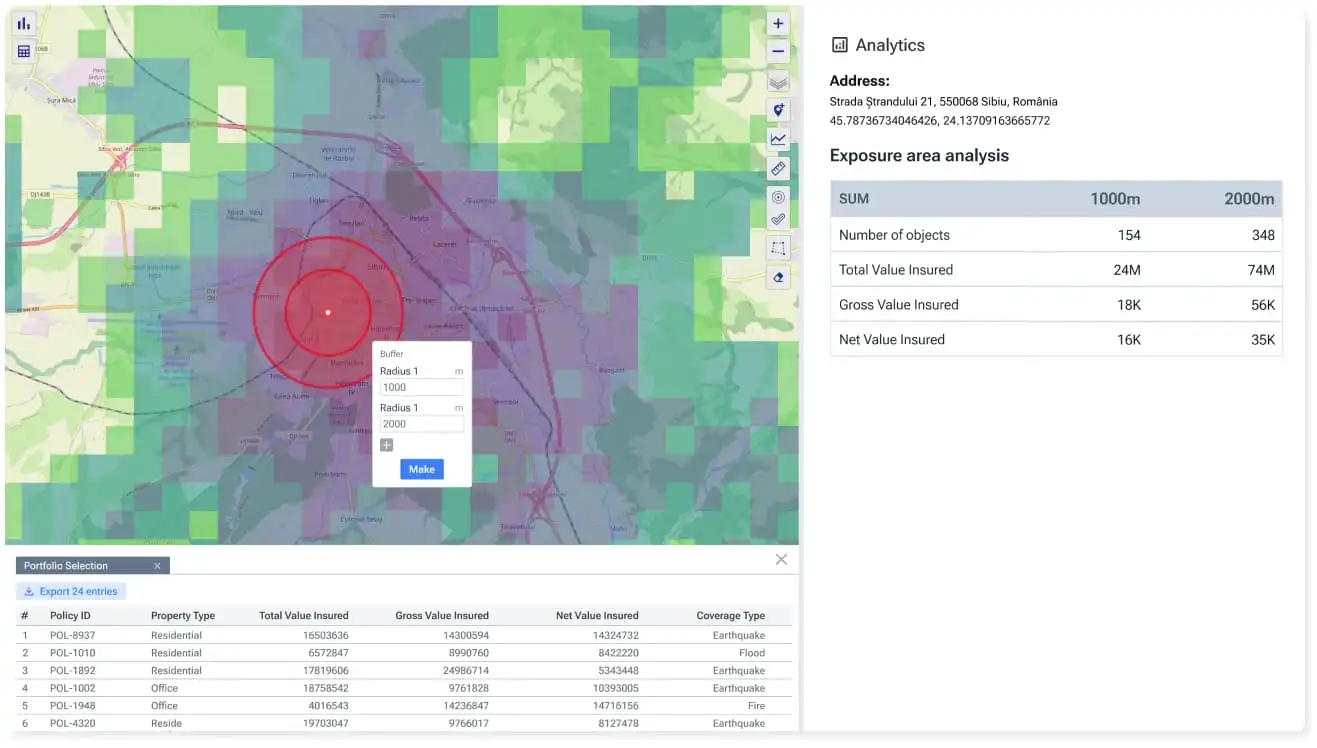Select policy row POL-1002
Screen dimensions: 1317x748
pos(403,688)
